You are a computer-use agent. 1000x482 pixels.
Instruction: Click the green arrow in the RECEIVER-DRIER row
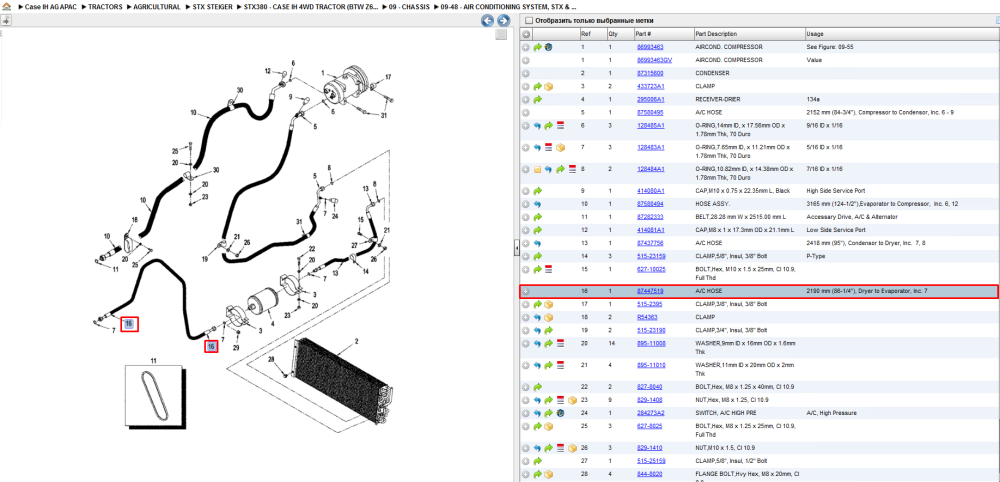(x=538, y=99)
